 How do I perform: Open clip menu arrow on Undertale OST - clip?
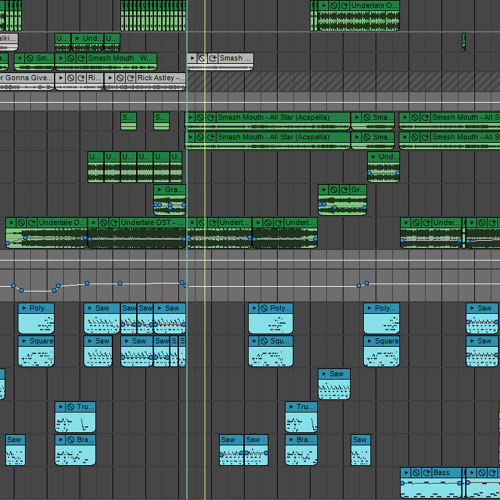tap(94, 223)
